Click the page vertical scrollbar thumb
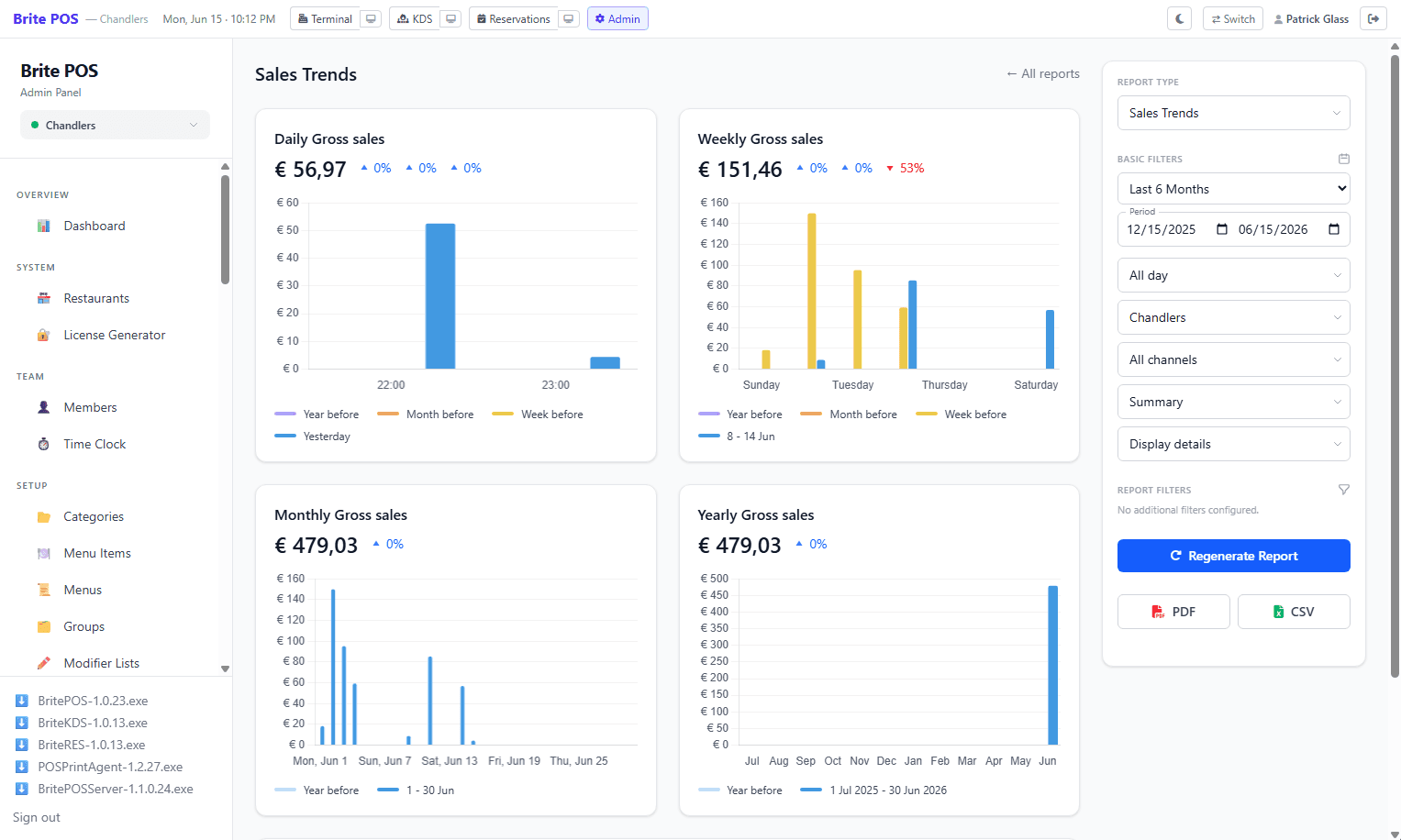The image size is (1401, 840). point(1395,367)
